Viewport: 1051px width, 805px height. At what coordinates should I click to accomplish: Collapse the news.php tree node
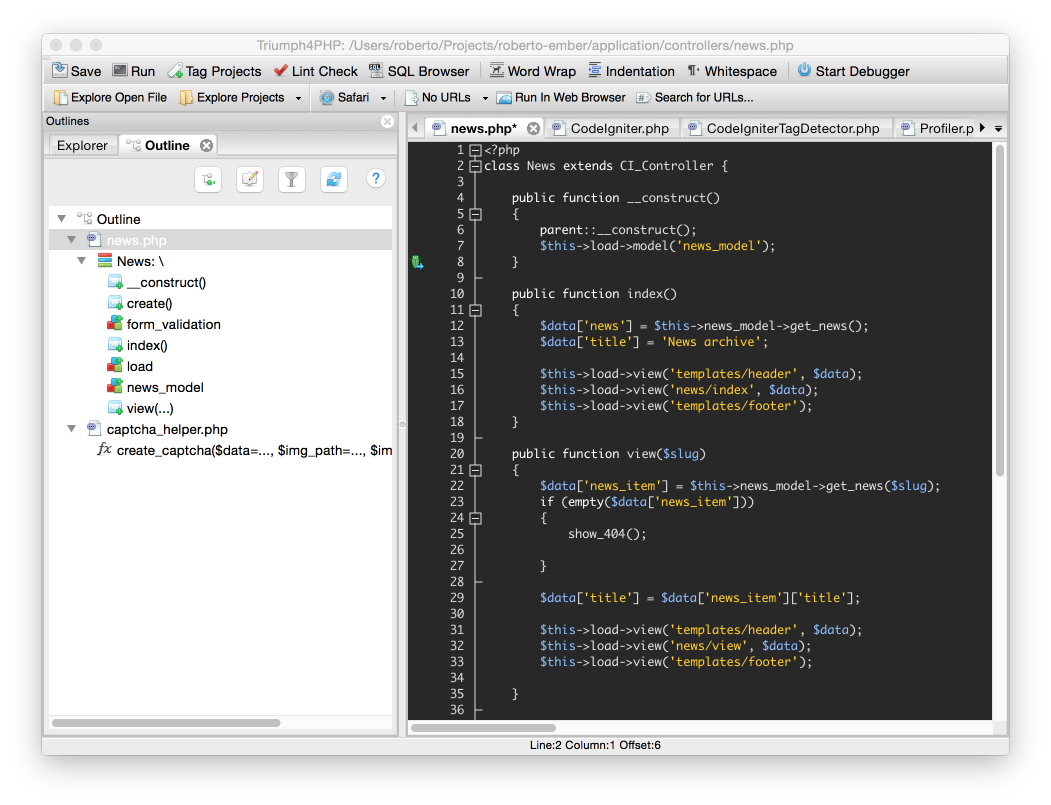[72, 239]
